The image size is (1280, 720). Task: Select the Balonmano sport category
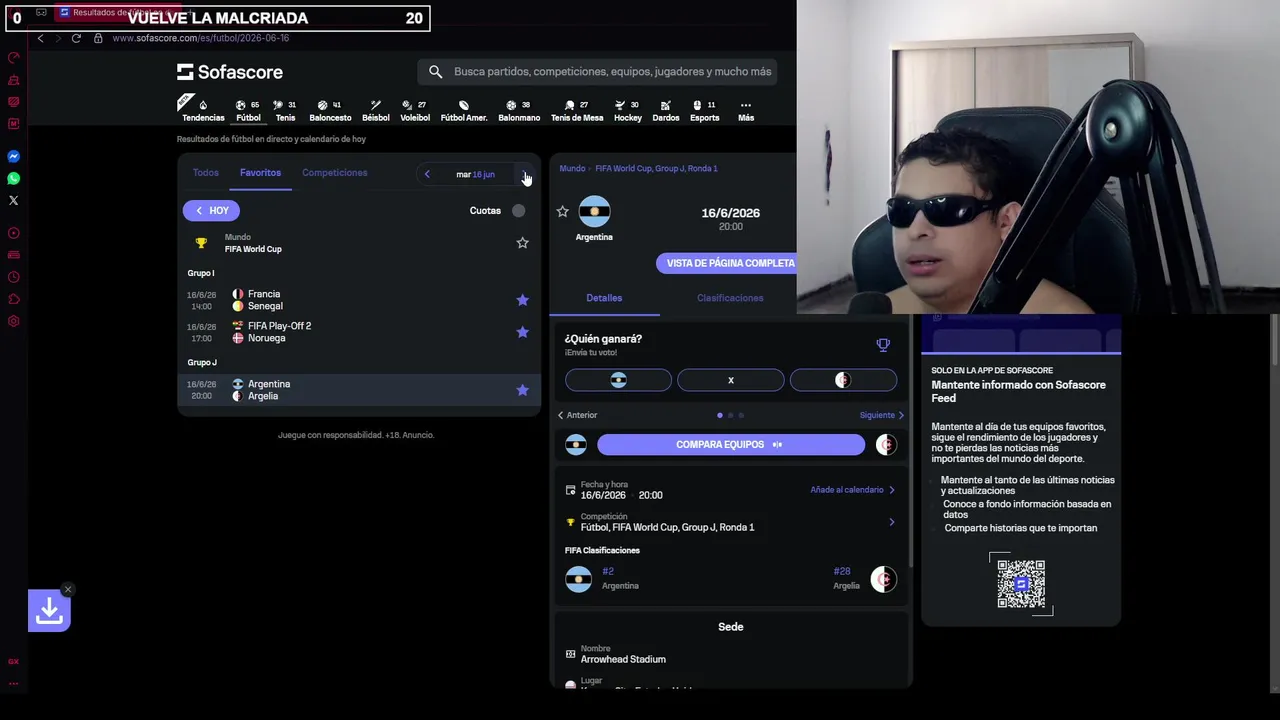point(519,110)
